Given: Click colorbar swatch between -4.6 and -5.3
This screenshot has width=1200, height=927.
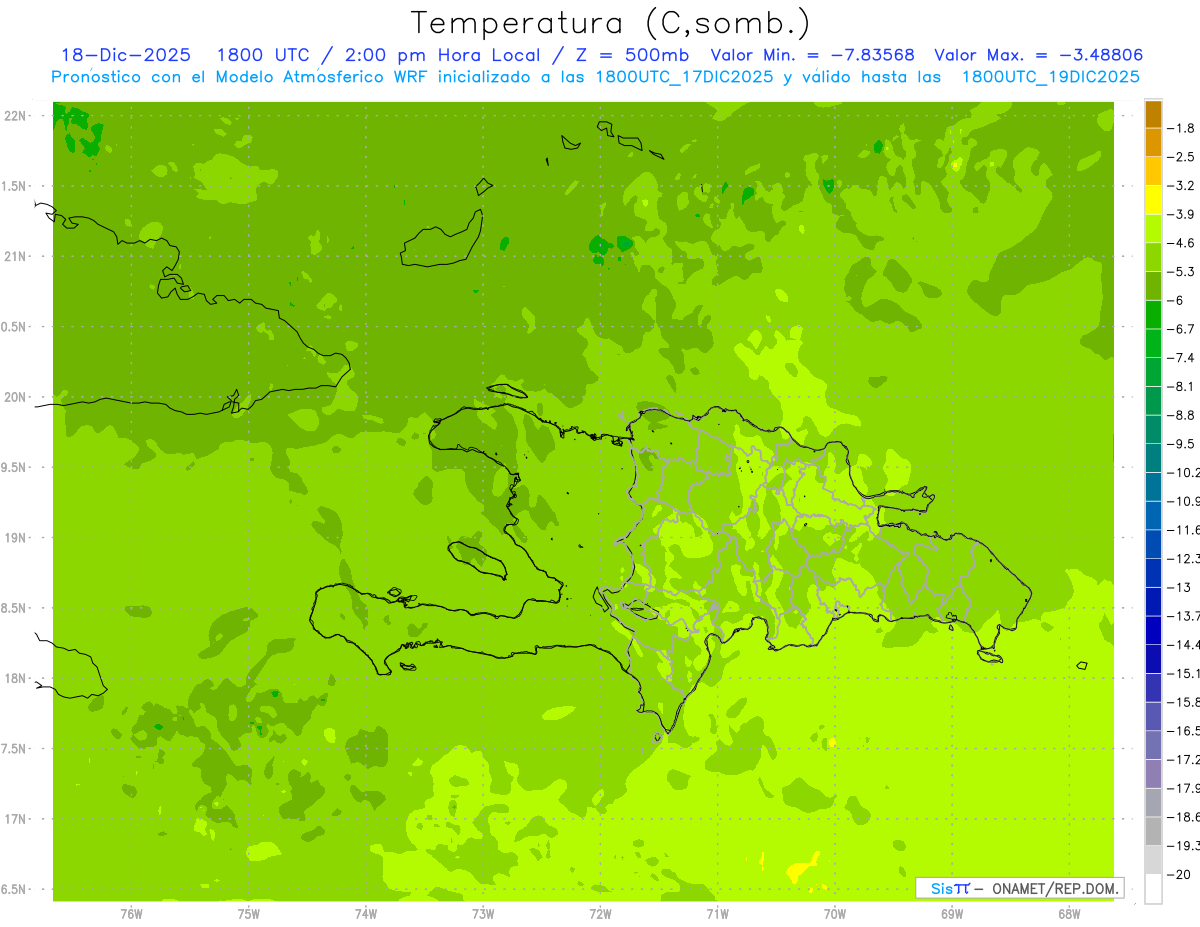Looking at the screenshot, I should [1153, 257].
